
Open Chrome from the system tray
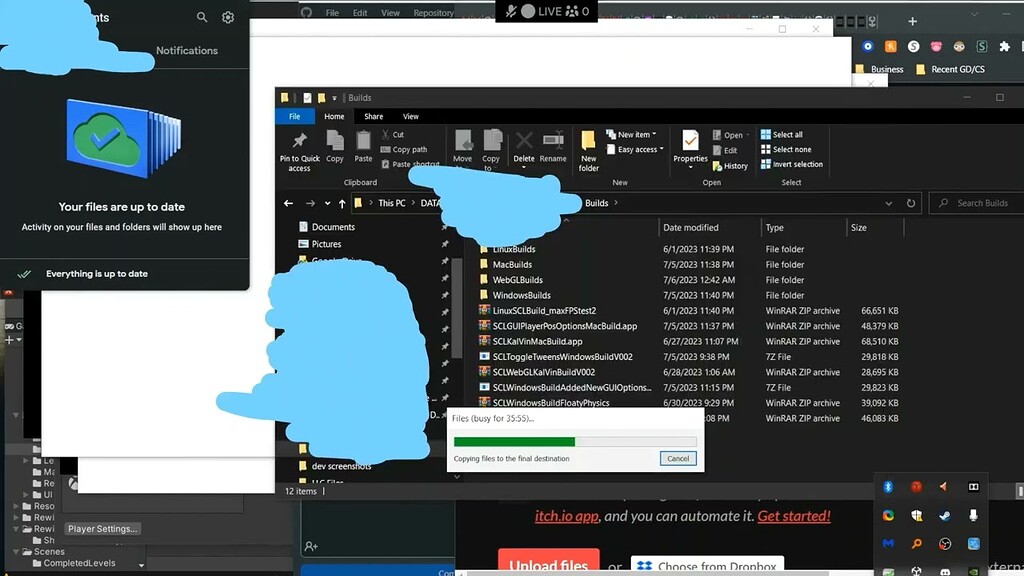click(886, 516)
